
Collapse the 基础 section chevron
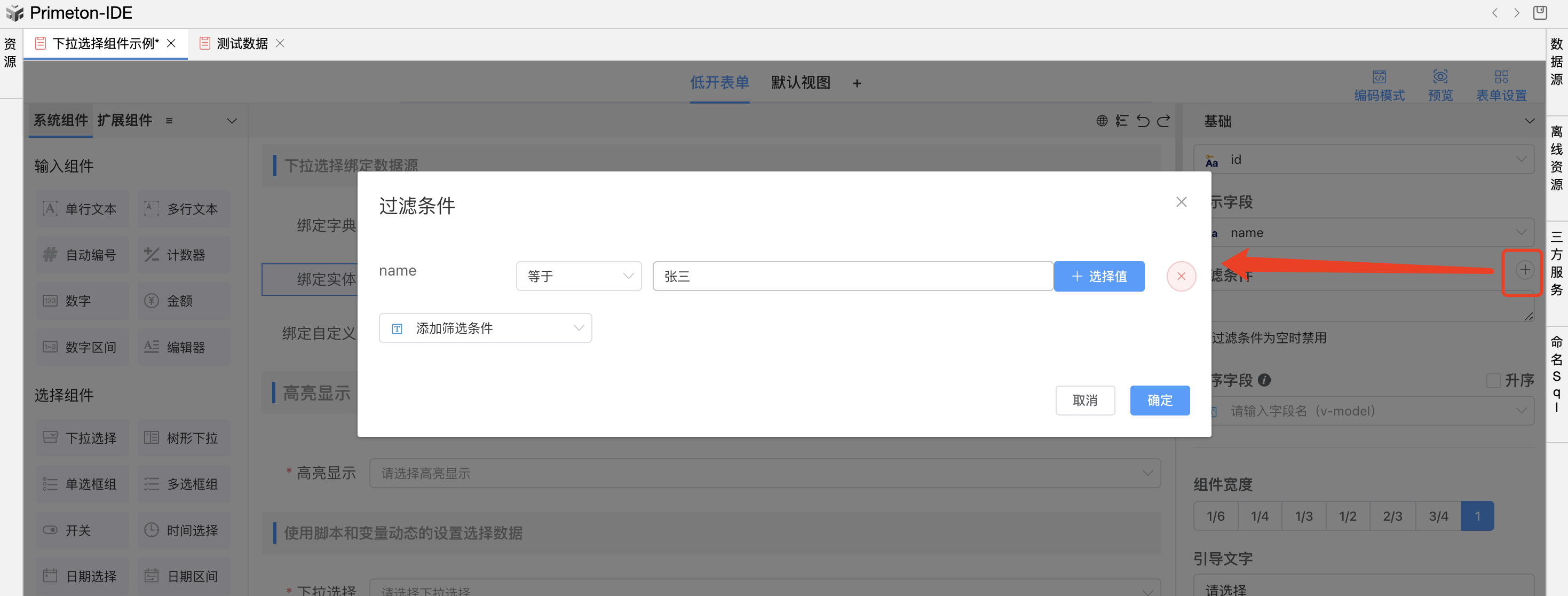pyautogui.click(x=1529, y=121)
